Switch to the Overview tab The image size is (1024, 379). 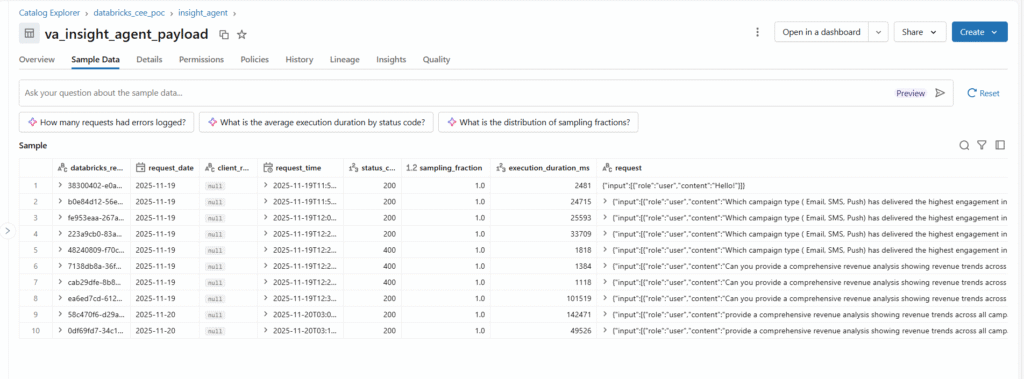click(x=37, y=59)
